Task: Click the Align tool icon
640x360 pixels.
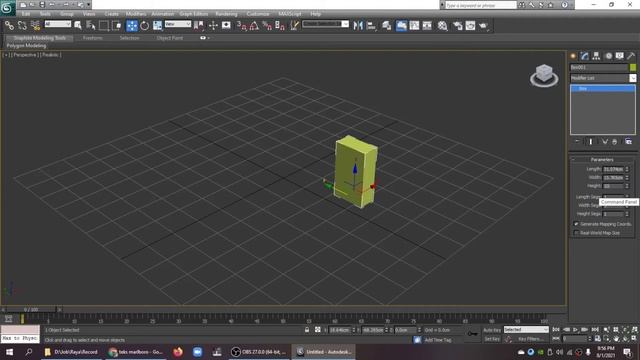Action: [371, 26]
